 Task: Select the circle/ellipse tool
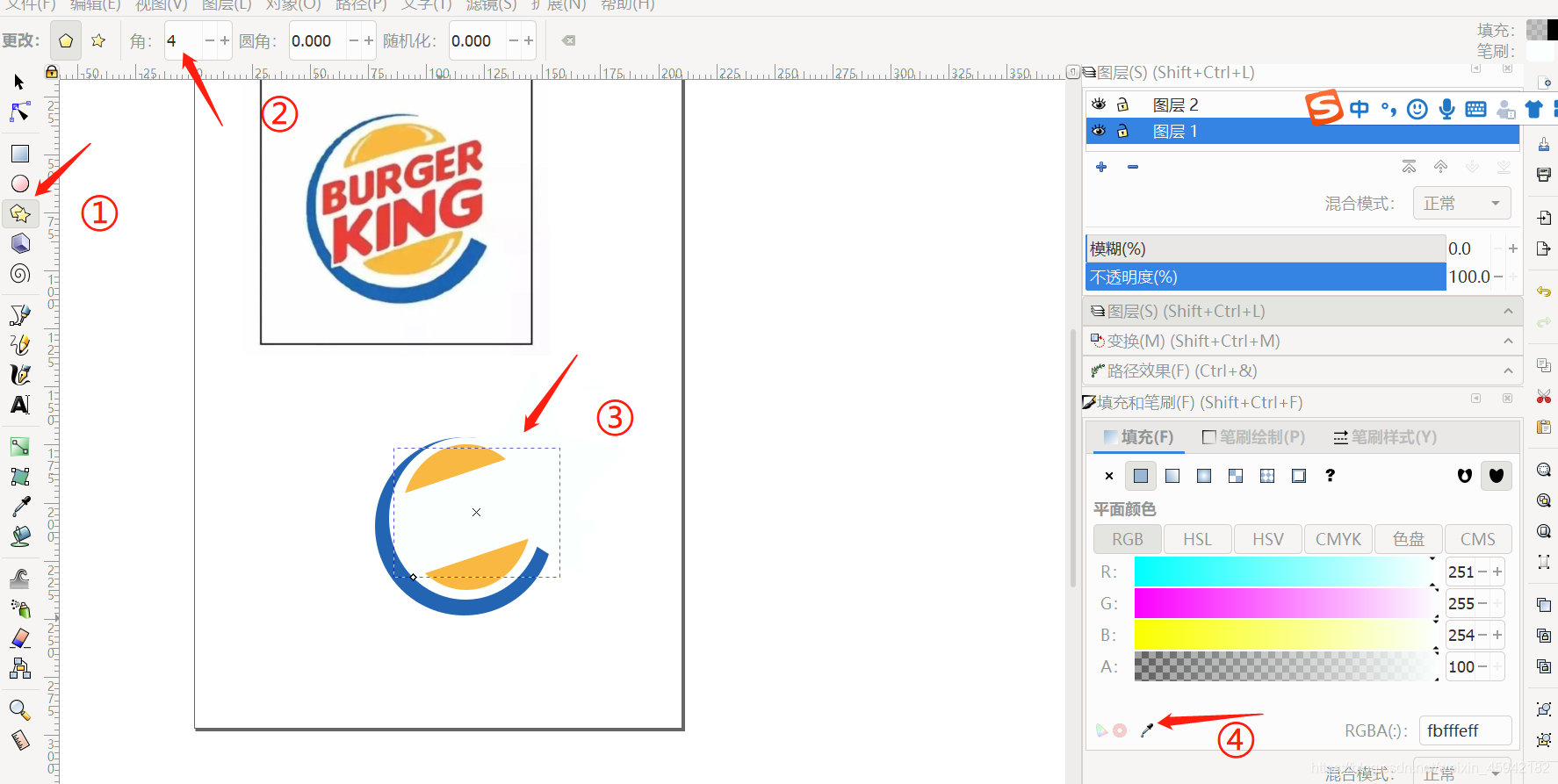(19, 183)
